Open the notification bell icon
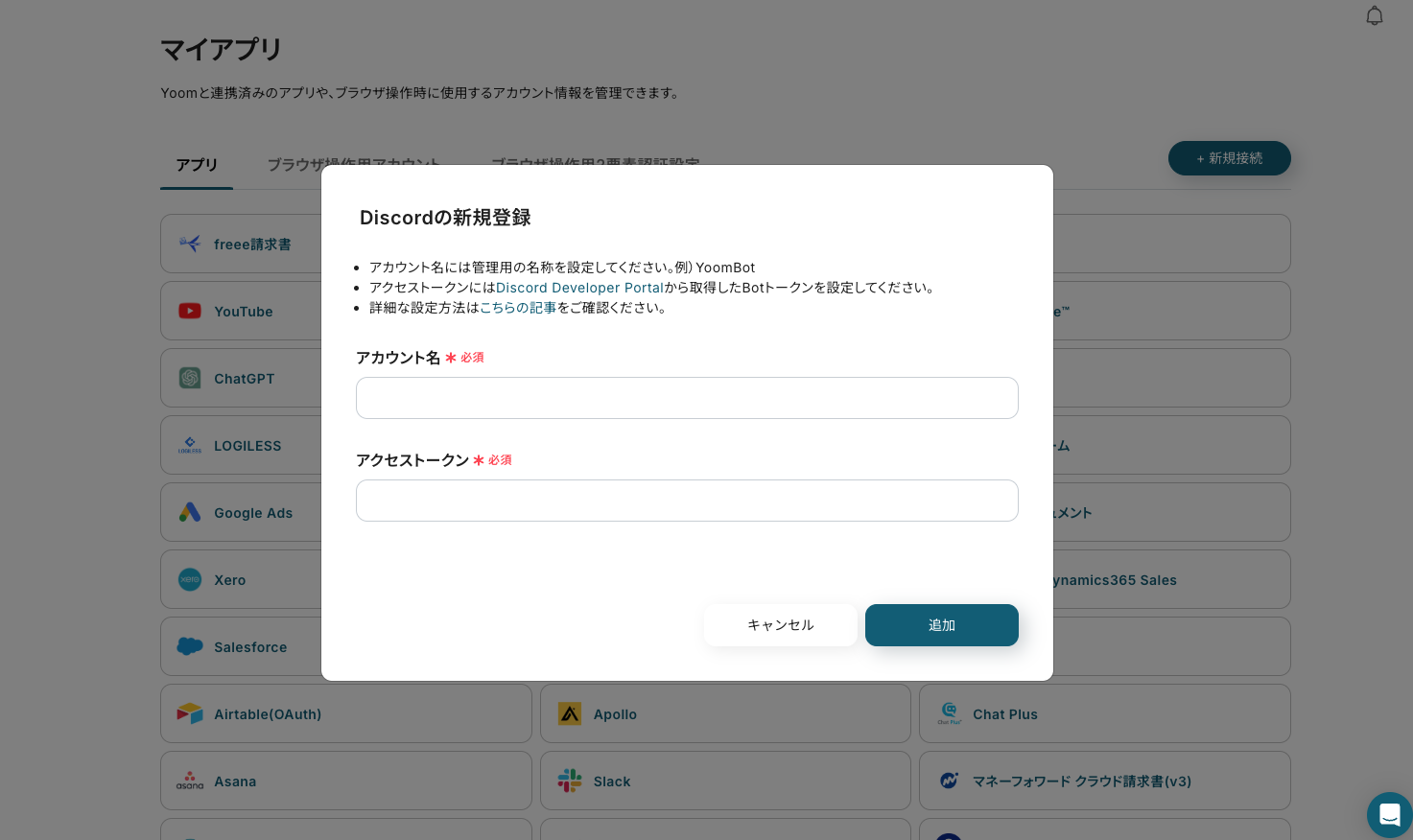Image resolution: width=1413 pixels, height=840 pixels. tap(1375, 16)
